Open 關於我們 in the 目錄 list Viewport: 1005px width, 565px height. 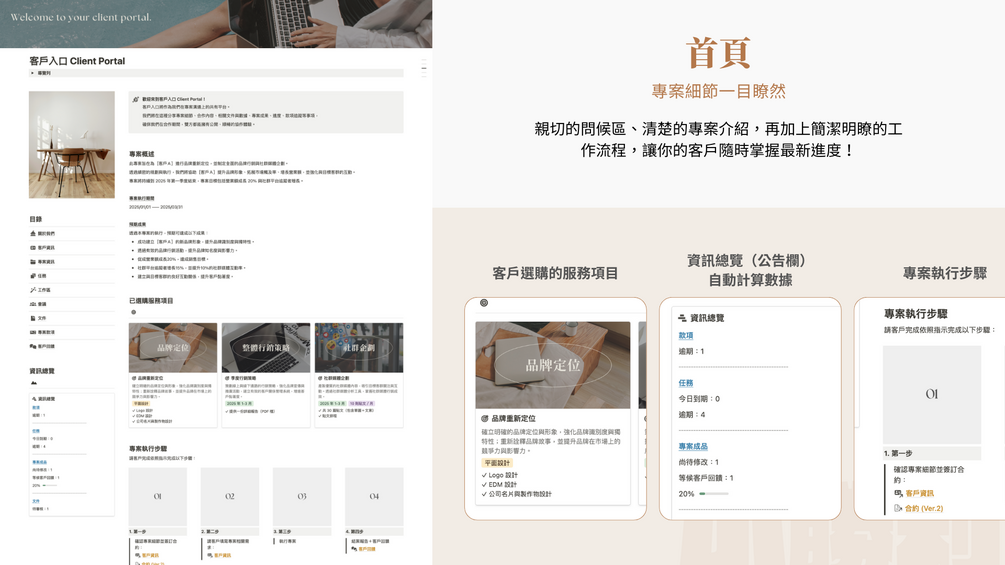pos(42,233)
